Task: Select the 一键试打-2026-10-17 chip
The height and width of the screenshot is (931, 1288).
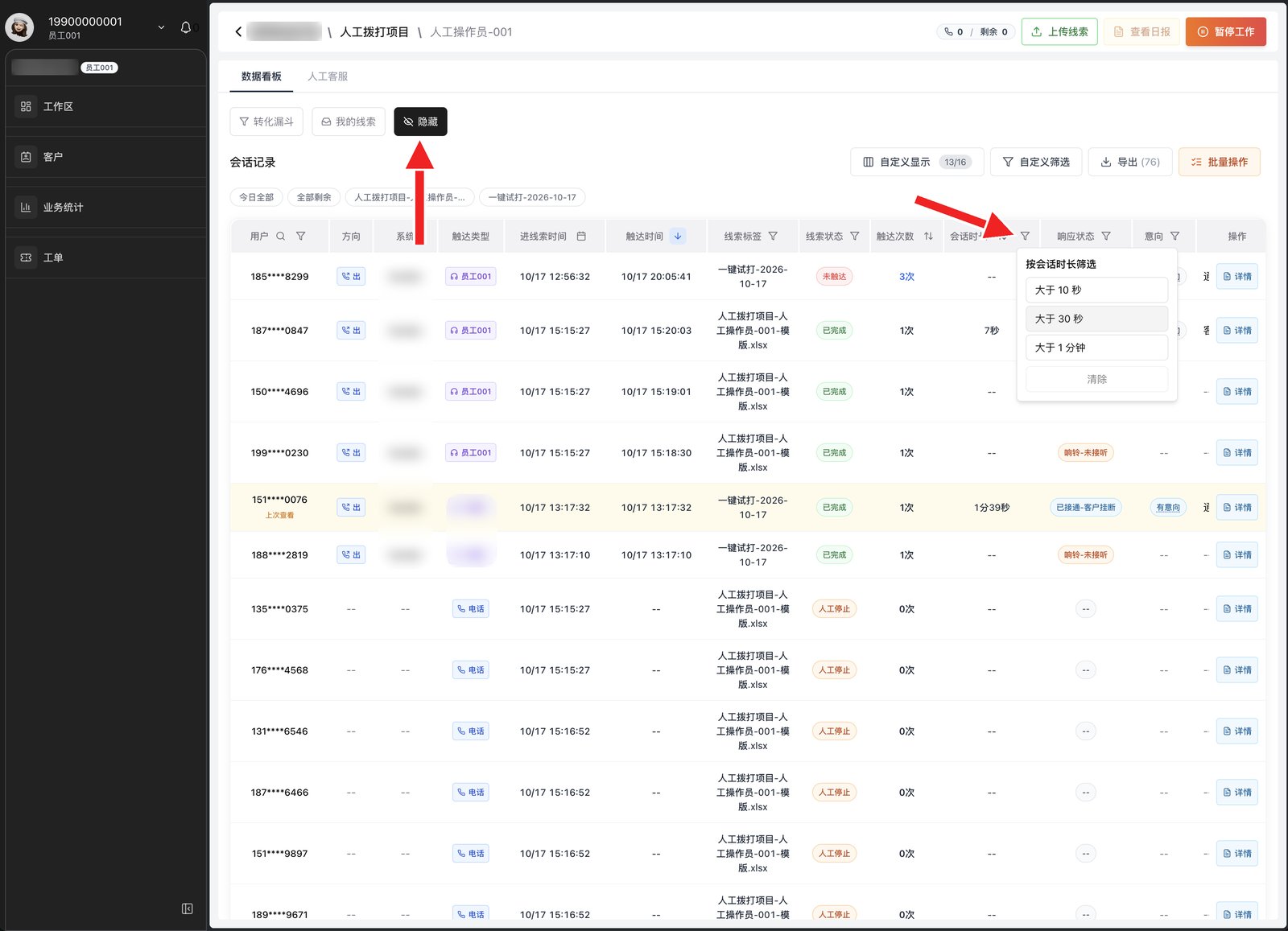Action: click(x=532, y=197)
